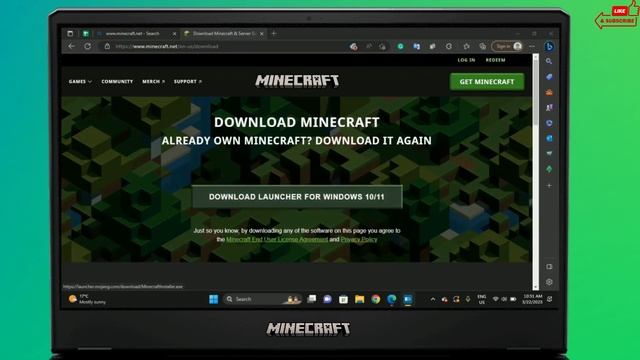Image resolution: width=640 pixels, height=360 pixels.
Task: View site info via the padlock icon
Action: point(107,46)
